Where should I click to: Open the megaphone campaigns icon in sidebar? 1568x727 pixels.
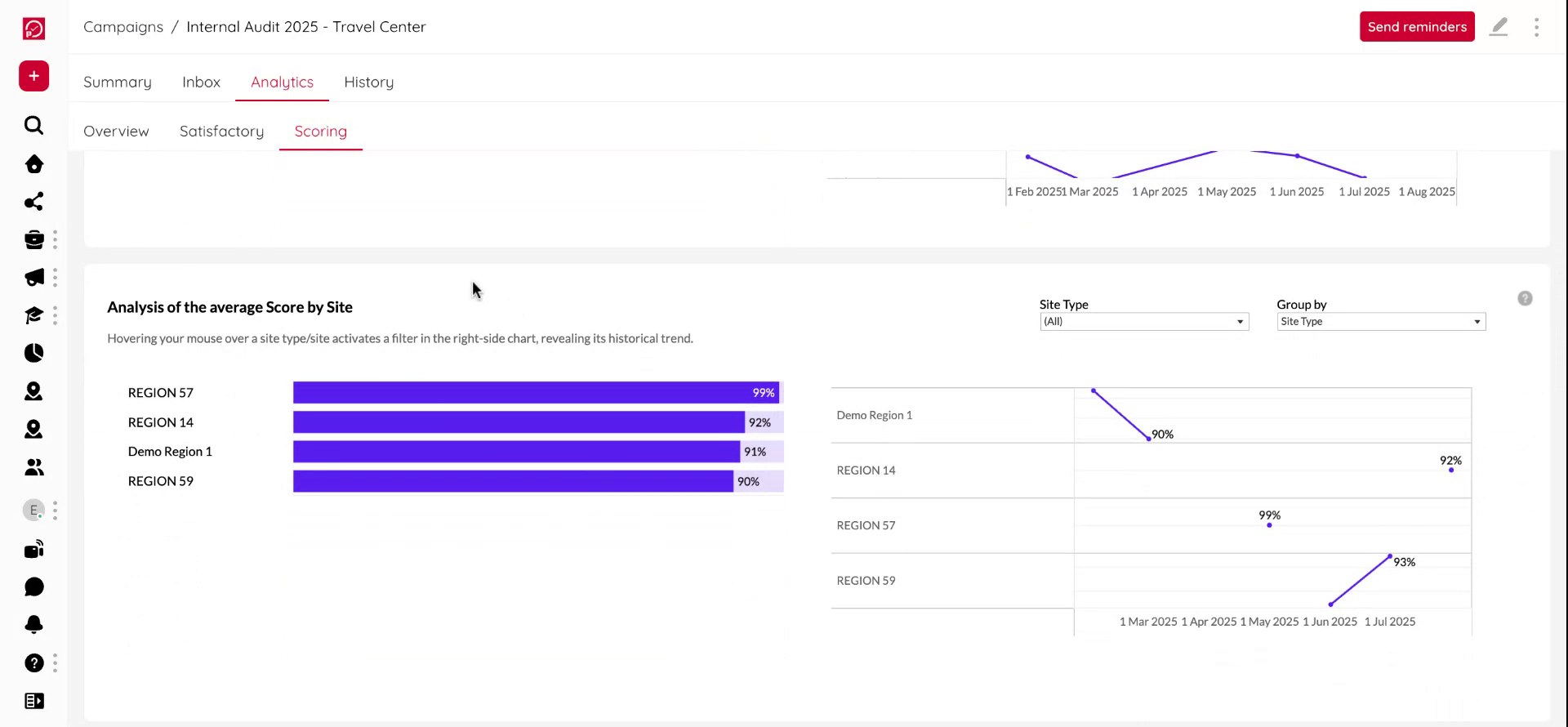[x=33, y=278]
